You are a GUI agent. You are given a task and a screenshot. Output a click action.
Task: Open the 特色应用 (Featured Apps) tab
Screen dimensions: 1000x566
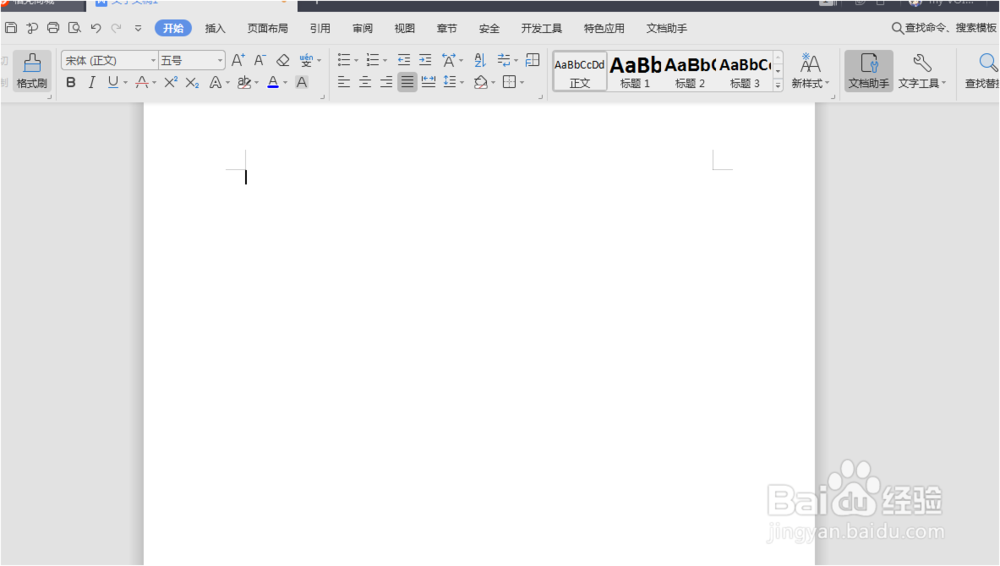pos(604,28)
